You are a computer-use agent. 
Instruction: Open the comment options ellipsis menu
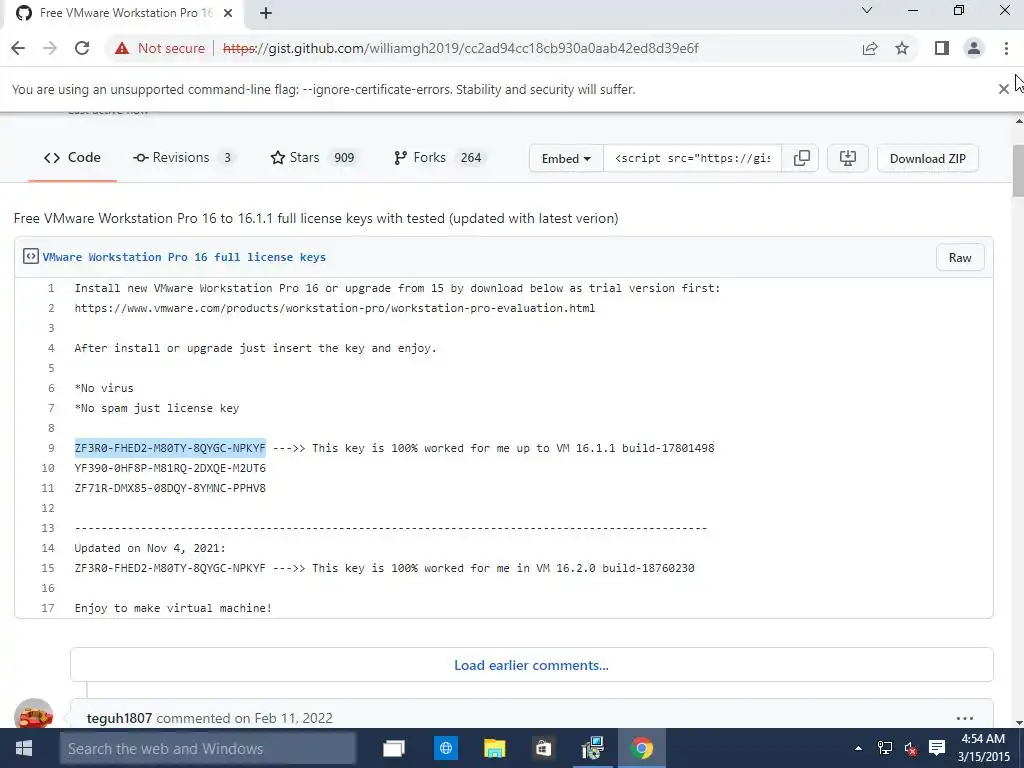[x=965, y=718]
